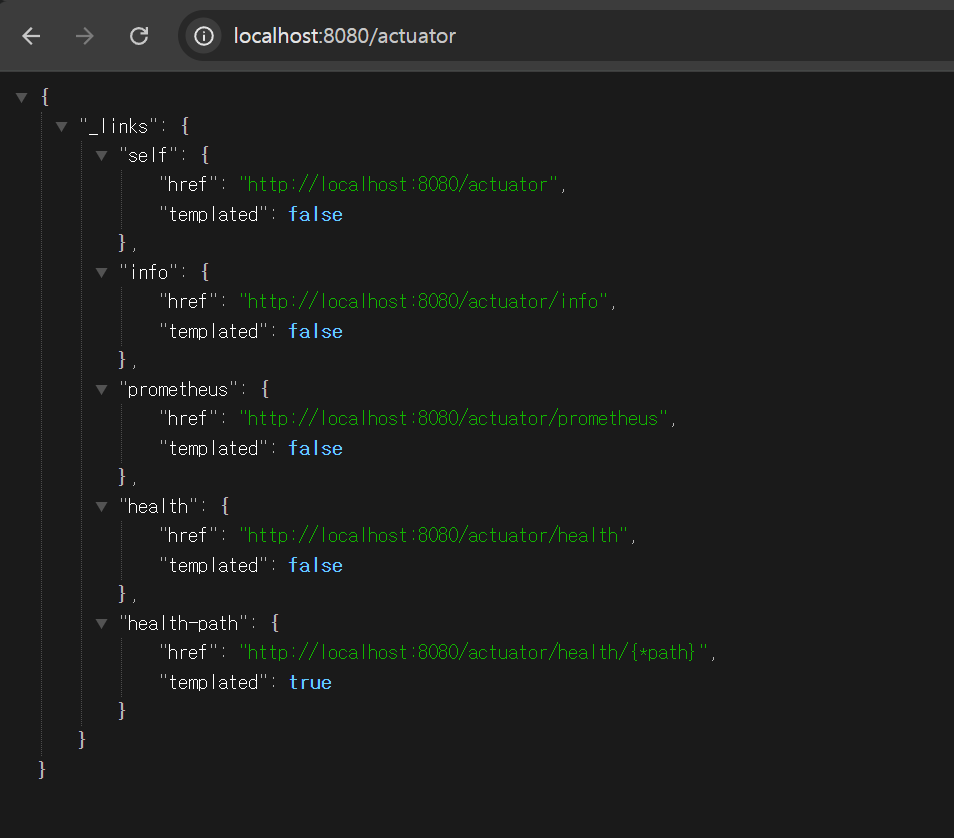Click the "info" key text
Image resolution: width=954 pixels, height=838 pixels.
point(148,273)
